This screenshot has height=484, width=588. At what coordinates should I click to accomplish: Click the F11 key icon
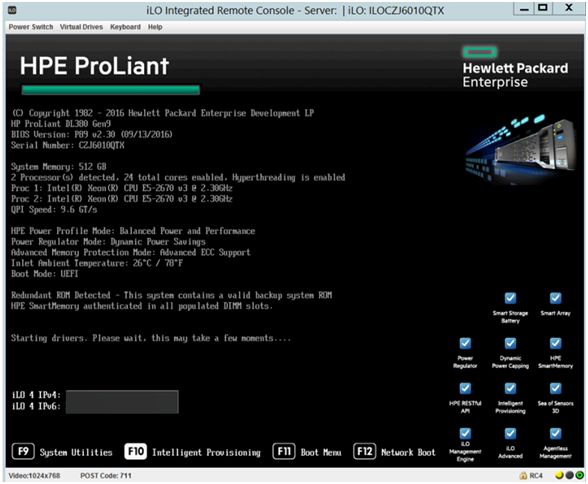[x=284, y=451]
